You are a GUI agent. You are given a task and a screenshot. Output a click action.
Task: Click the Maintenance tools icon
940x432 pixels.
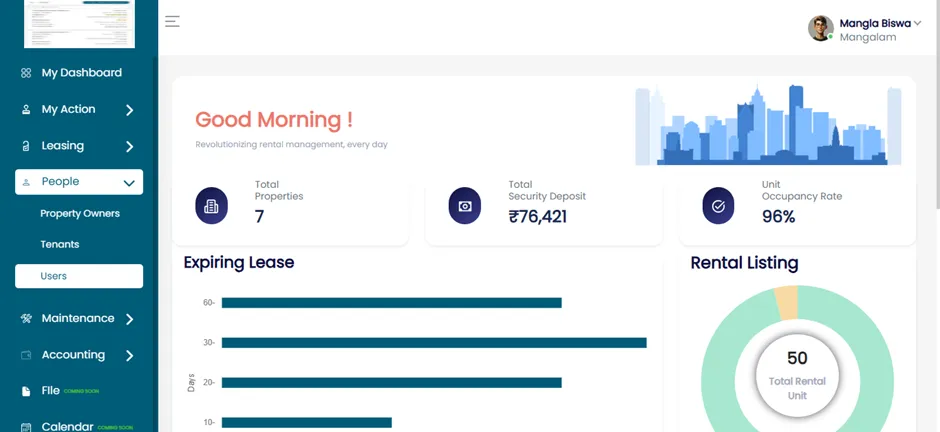pos(26,318)
